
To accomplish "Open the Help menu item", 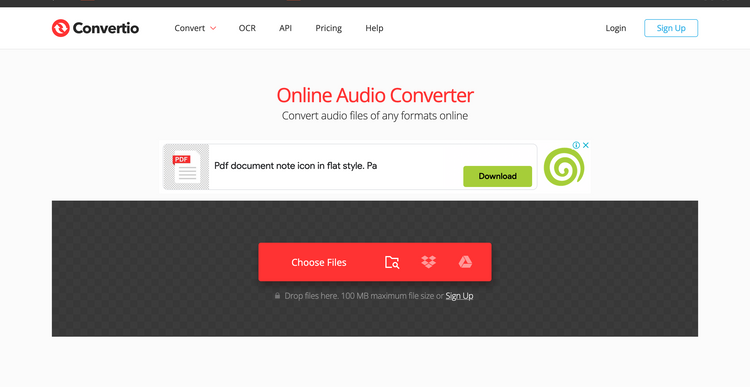I will tap(375, 28).
